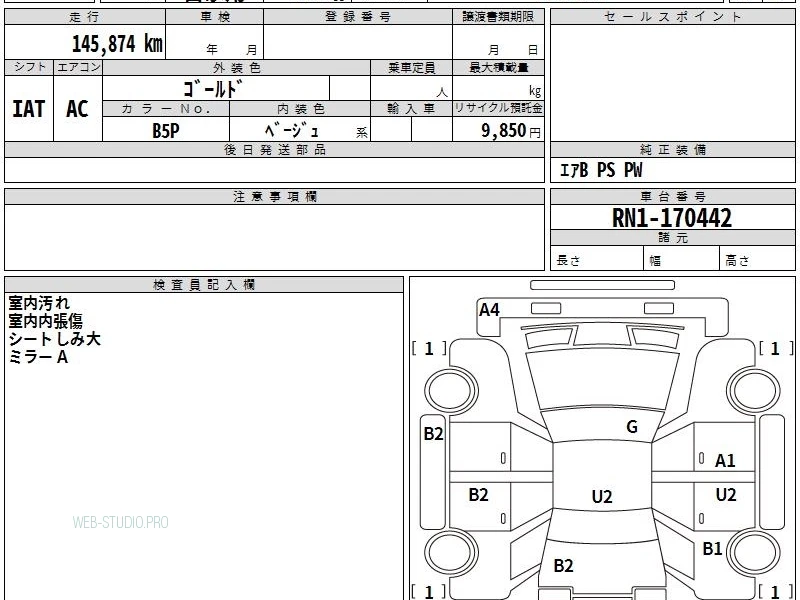Click the 輸入車 header

pos(411,109)
